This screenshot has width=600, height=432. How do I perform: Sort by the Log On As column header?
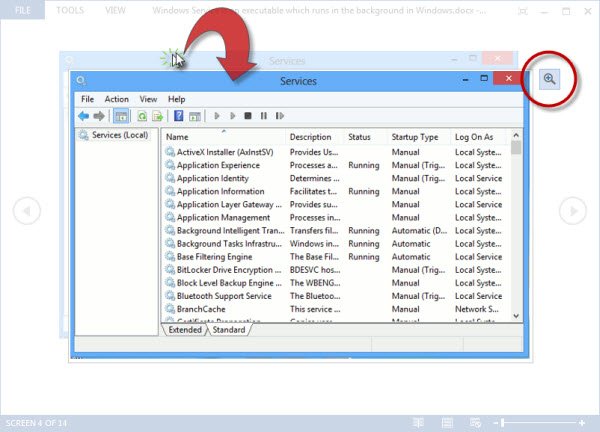tap(478, 137)
